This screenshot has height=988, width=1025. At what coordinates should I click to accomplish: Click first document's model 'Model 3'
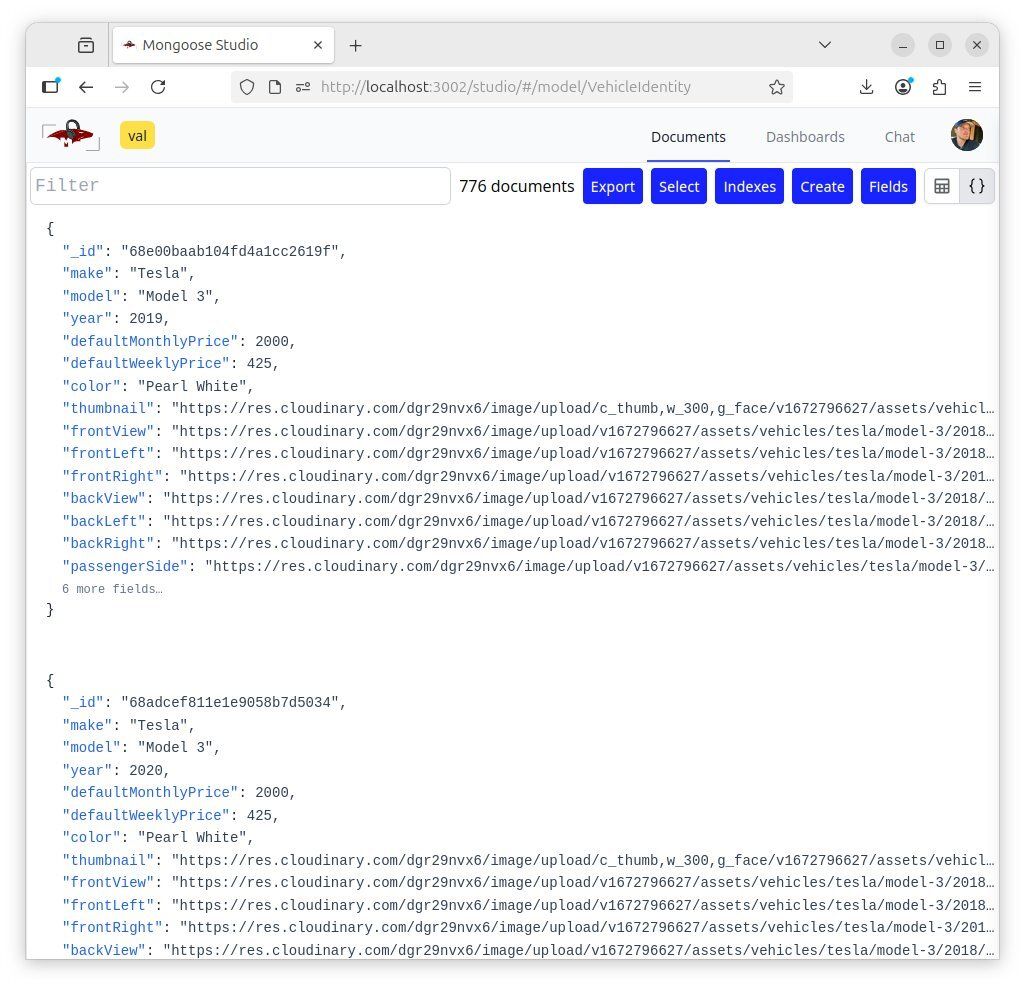click(175, 296)
